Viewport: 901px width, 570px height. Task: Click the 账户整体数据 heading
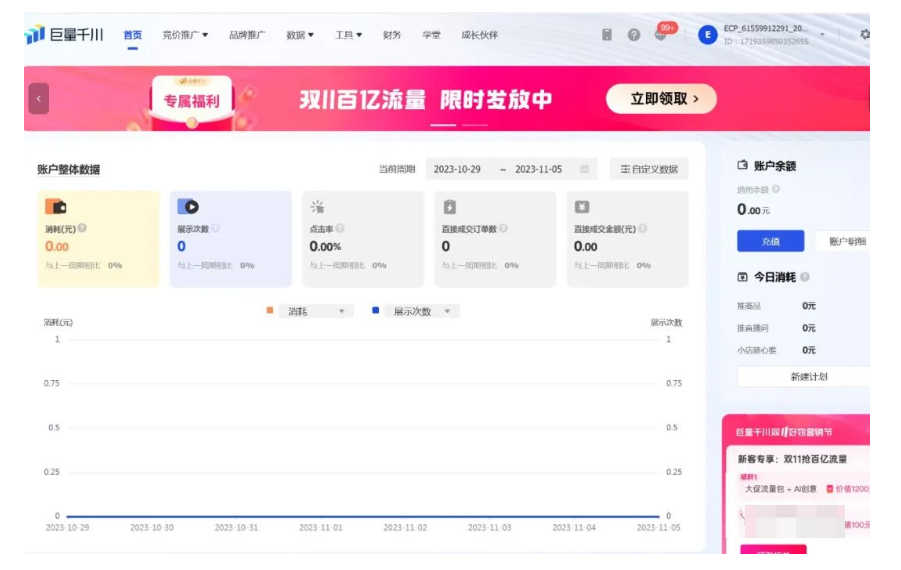pyautogui.click(x=69, y=170)
